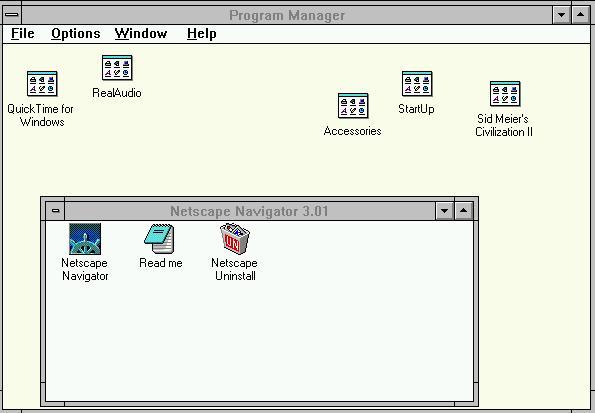Select the RealAudio program group icon

(117, 68)
